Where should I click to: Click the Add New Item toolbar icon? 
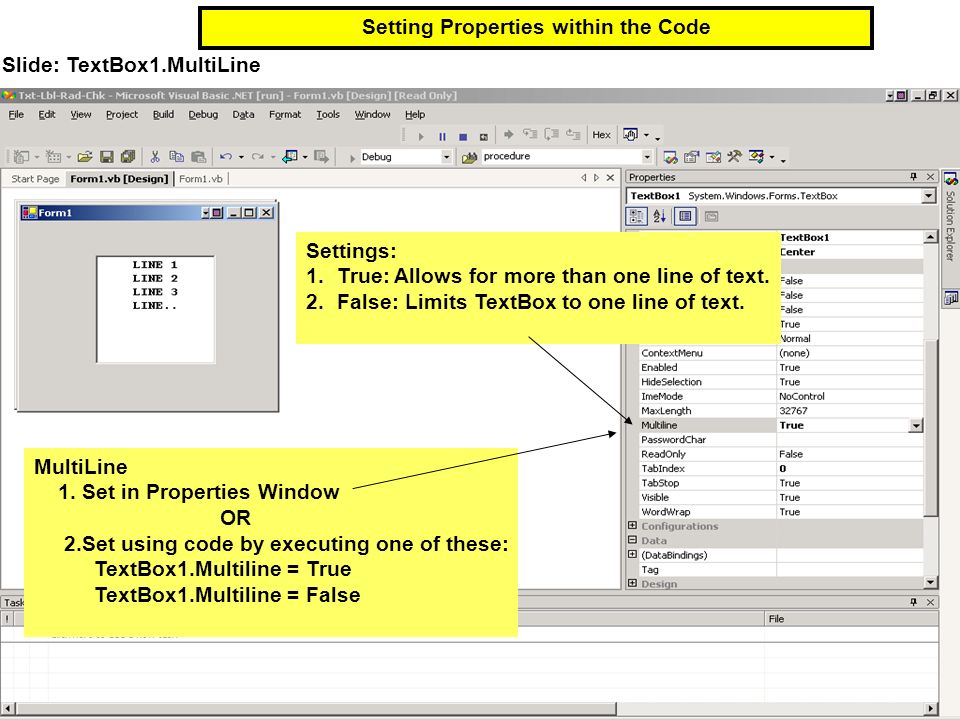point(54,157)
